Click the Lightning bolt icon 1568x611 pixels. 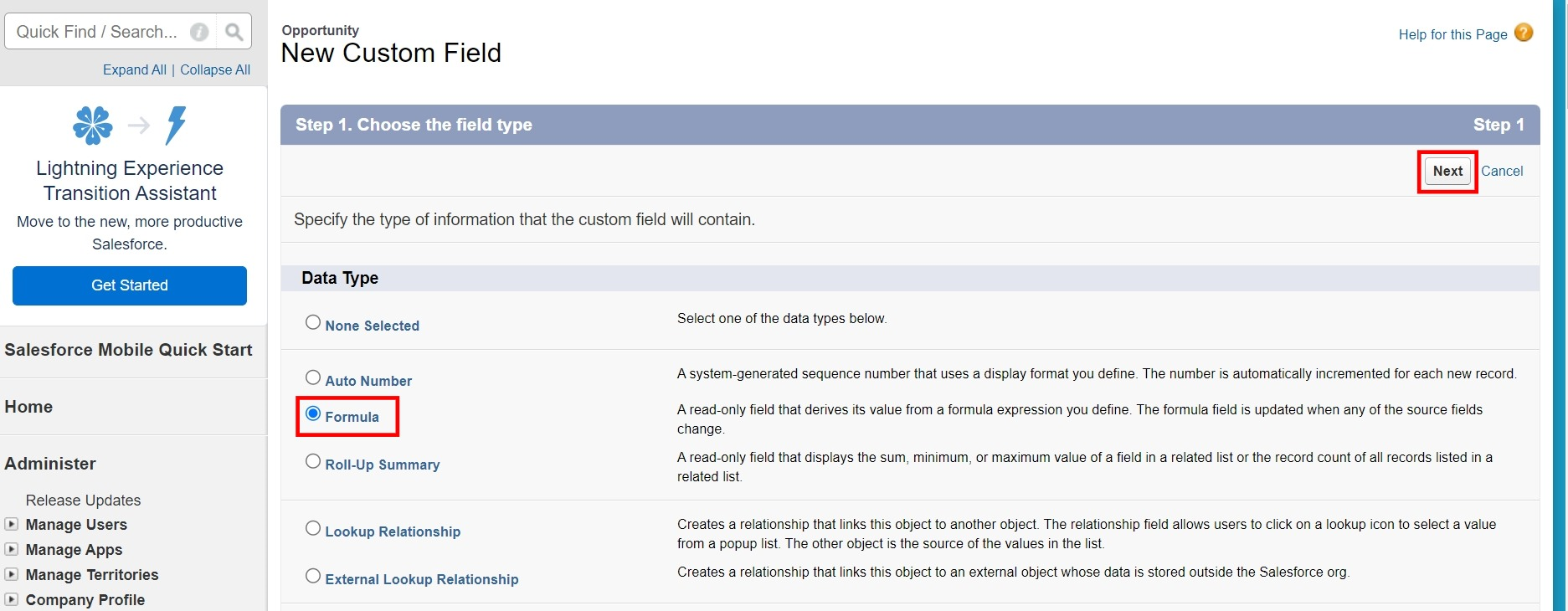(x=176, y=126)
